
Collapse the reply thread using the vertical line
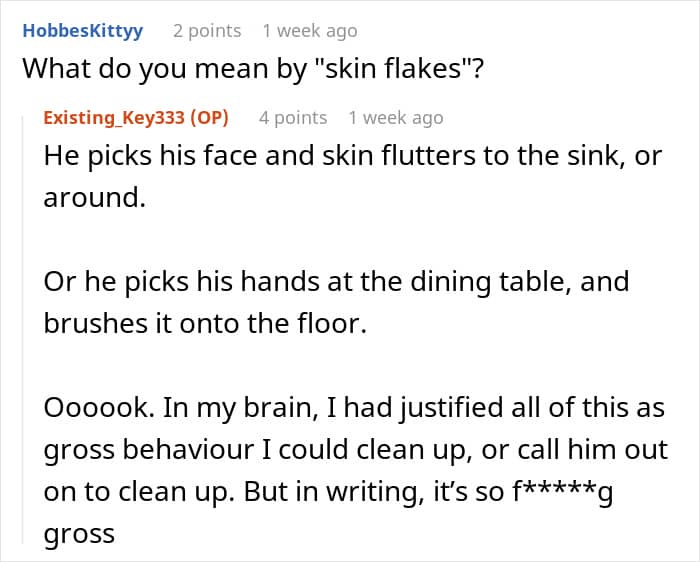click(23, 329)
